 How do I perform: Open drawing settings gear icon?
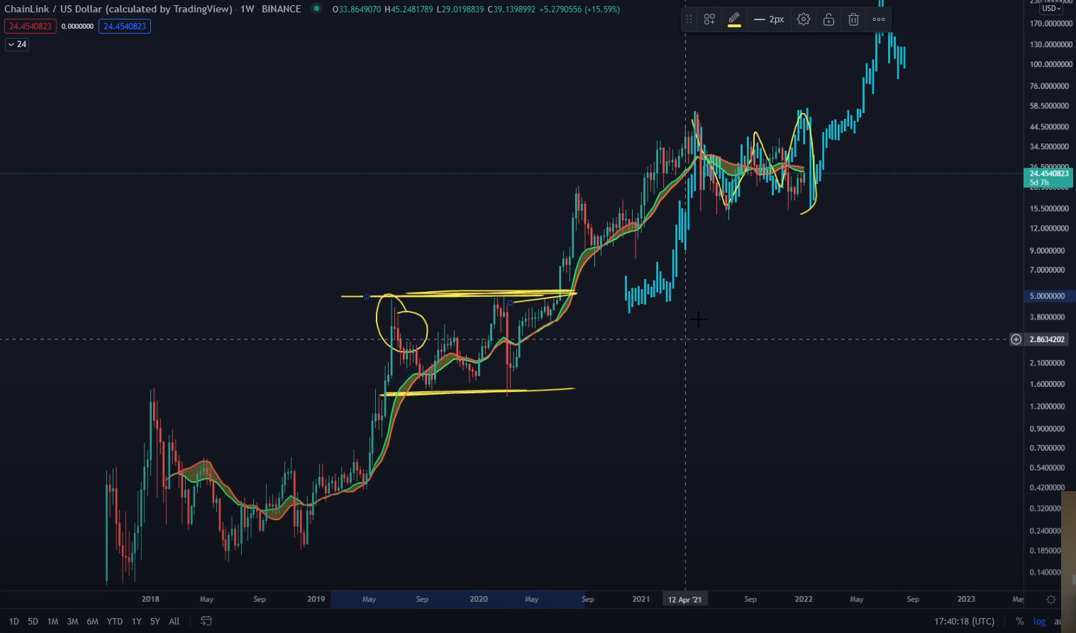coord(803,19)
